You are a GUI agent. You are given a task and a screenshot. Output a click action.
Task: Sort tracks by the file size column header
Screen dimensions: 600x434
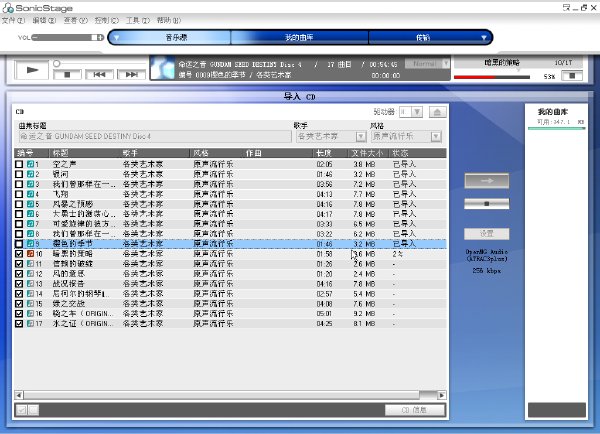[x=369, y=153]
